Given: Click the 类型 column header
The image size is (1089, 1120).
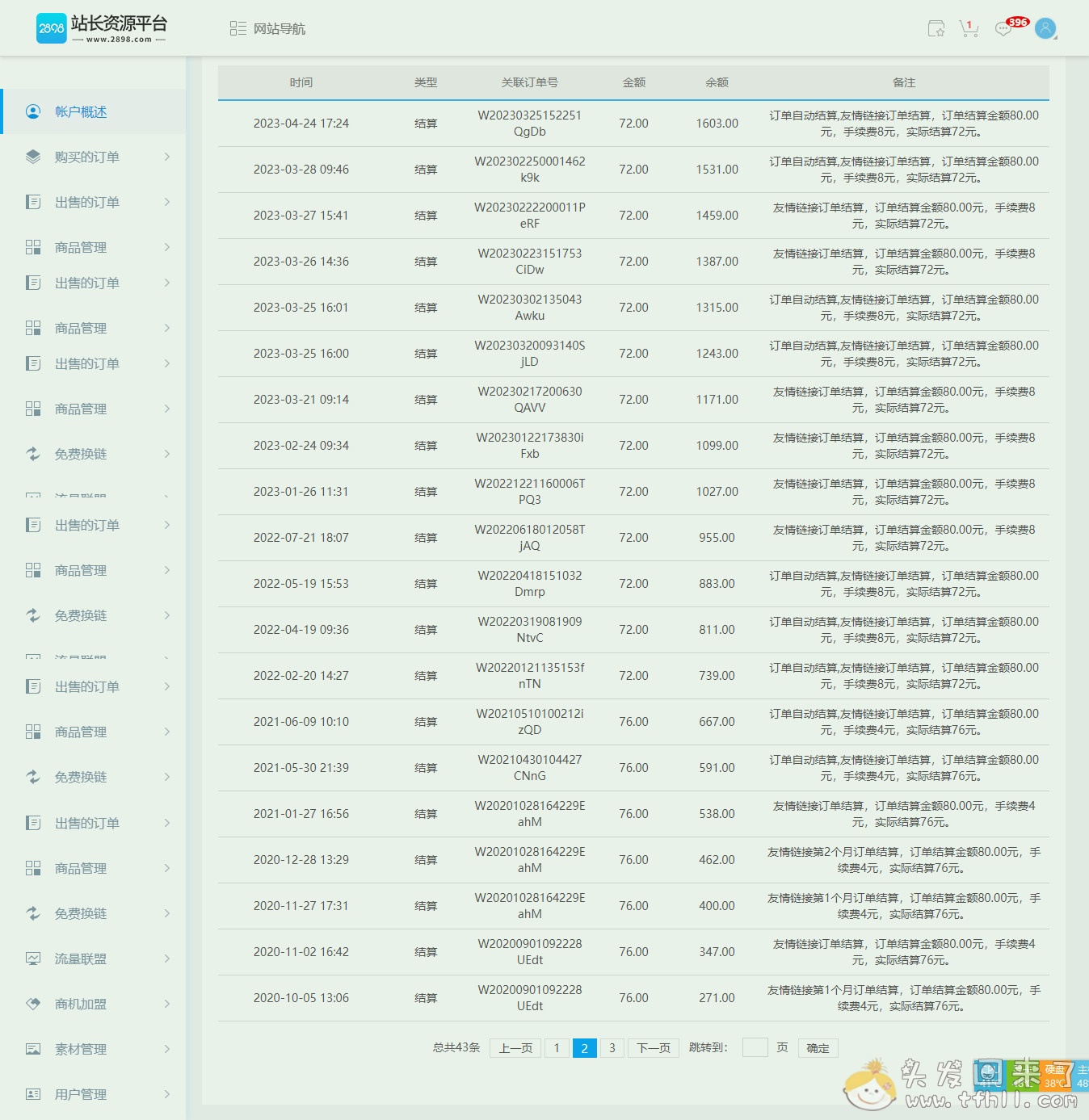Looking at the screenshot, I should pyautogui.click(x=426, y=82).
